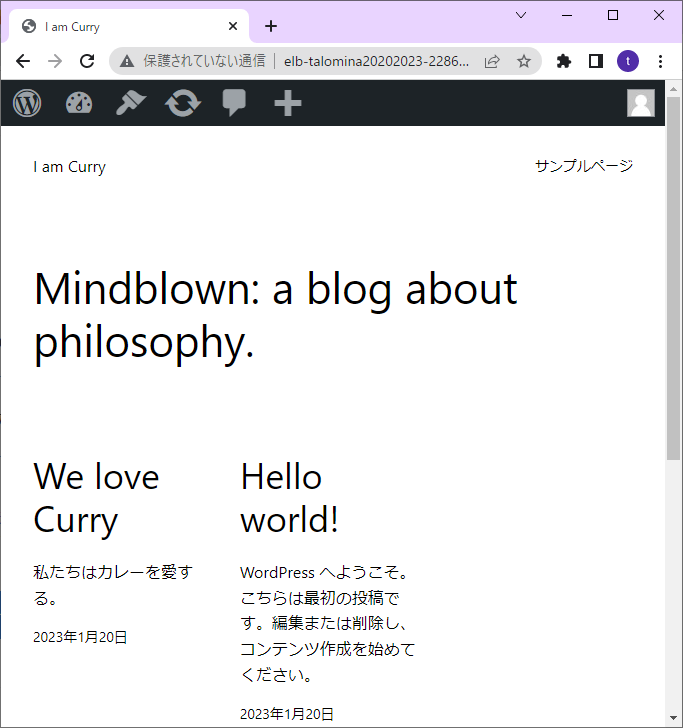
Task: Open a new browser tab
Action: tap(271, 26)
